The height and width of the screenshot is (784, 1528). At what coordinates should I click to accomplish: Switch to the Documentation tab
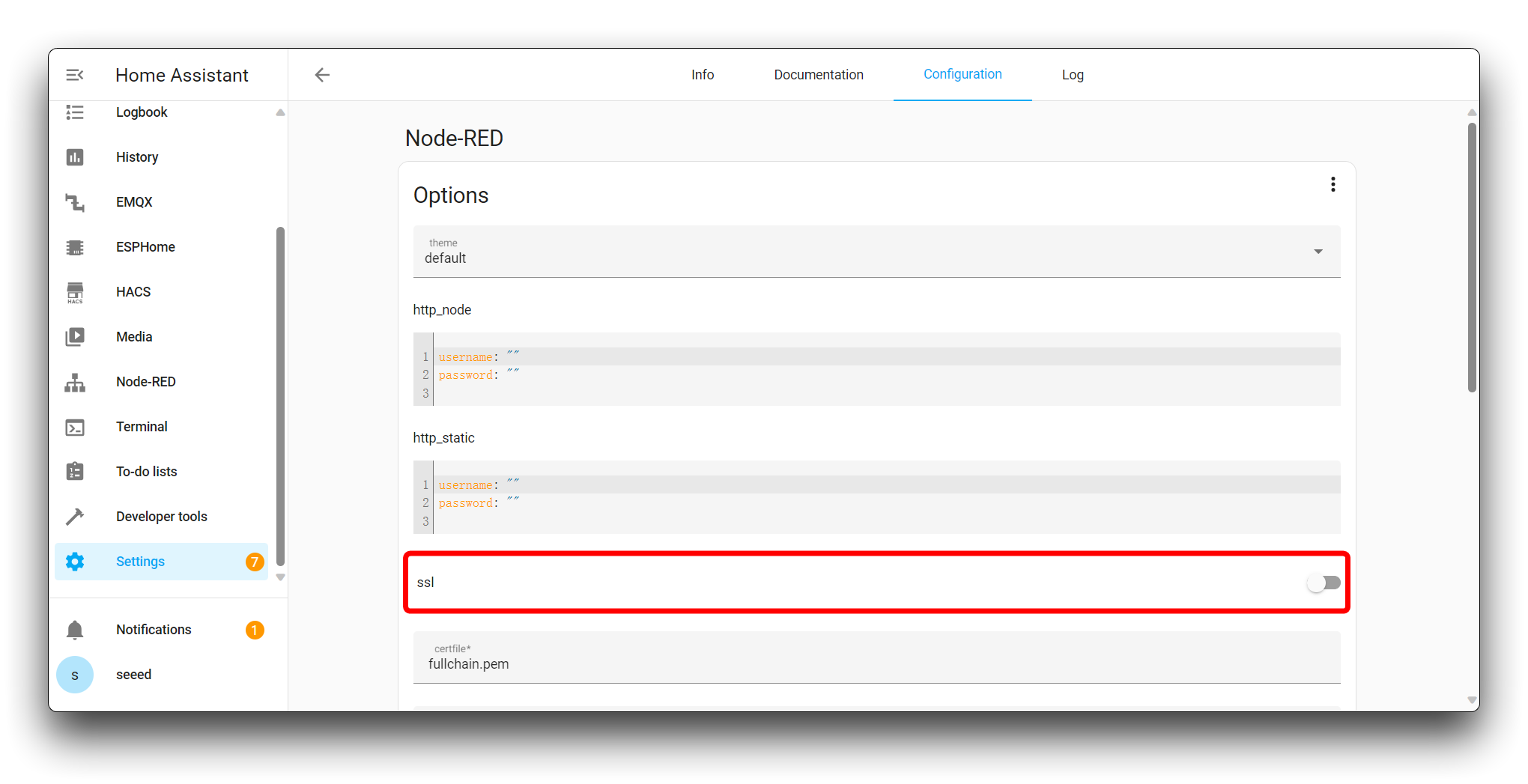tap(819, 75)
